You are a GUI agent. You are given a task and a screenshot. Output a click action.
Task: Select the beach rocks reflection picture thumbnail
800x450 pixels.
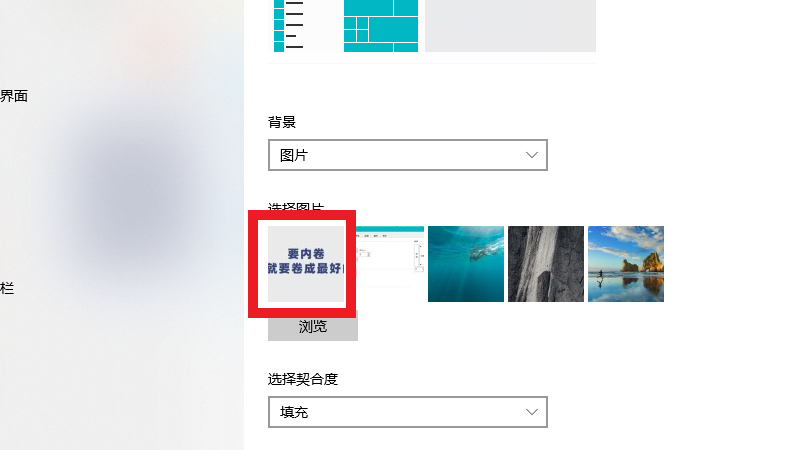tap(626, 264)
